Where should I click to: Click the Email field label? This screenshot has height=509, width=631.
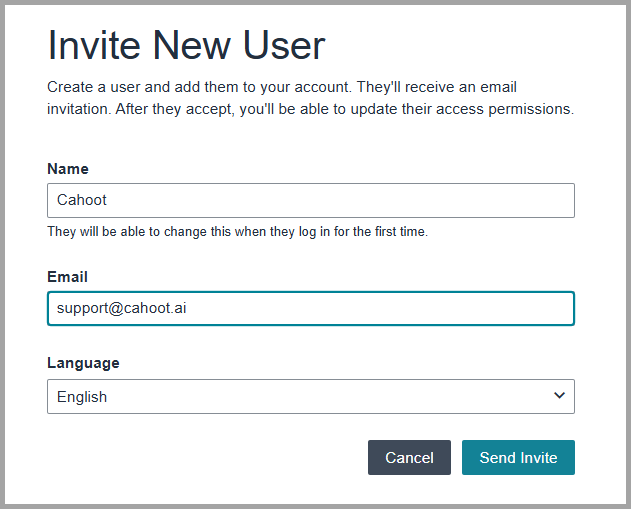[67, 277]
